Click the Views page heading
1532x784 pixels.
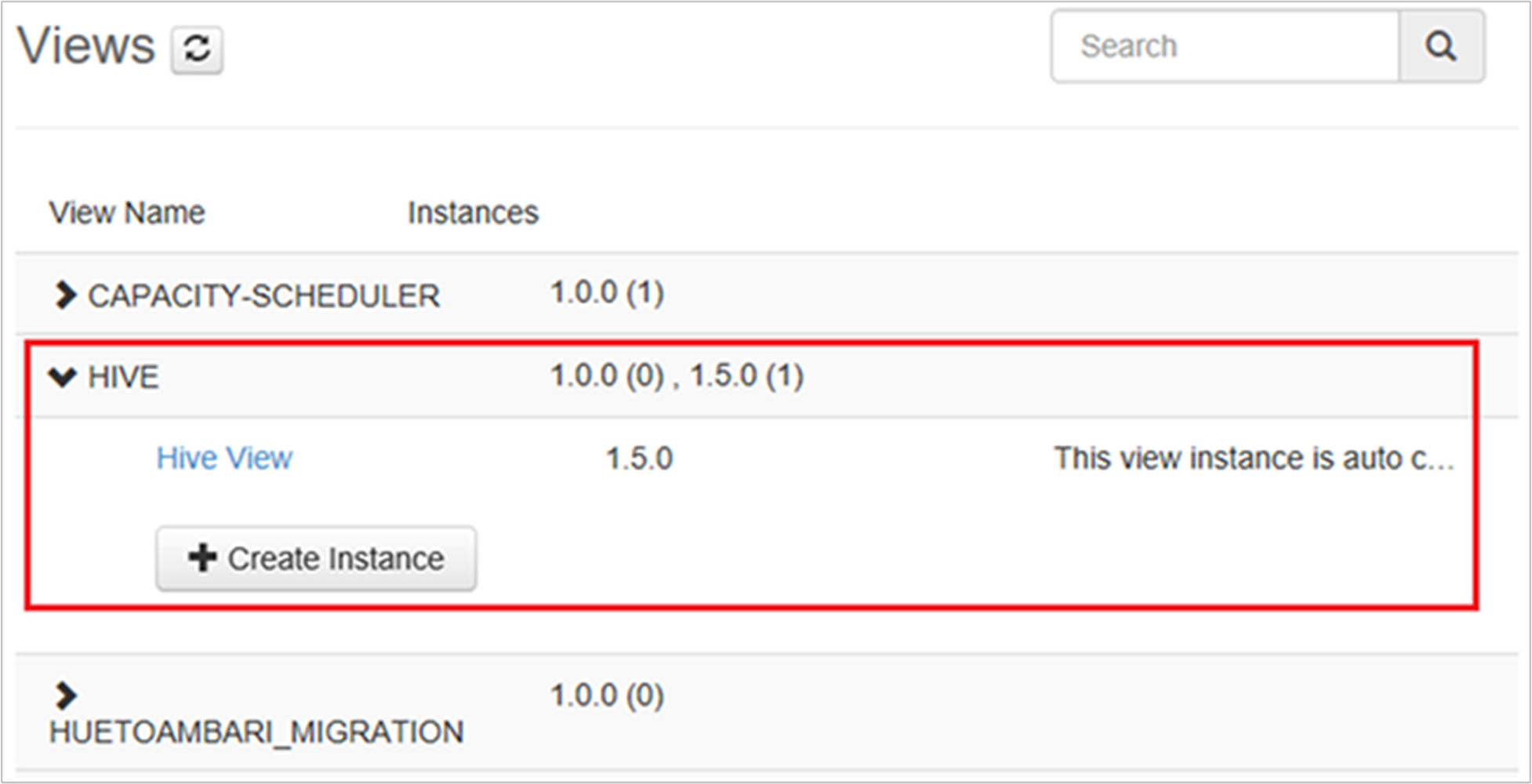(86, 45)
